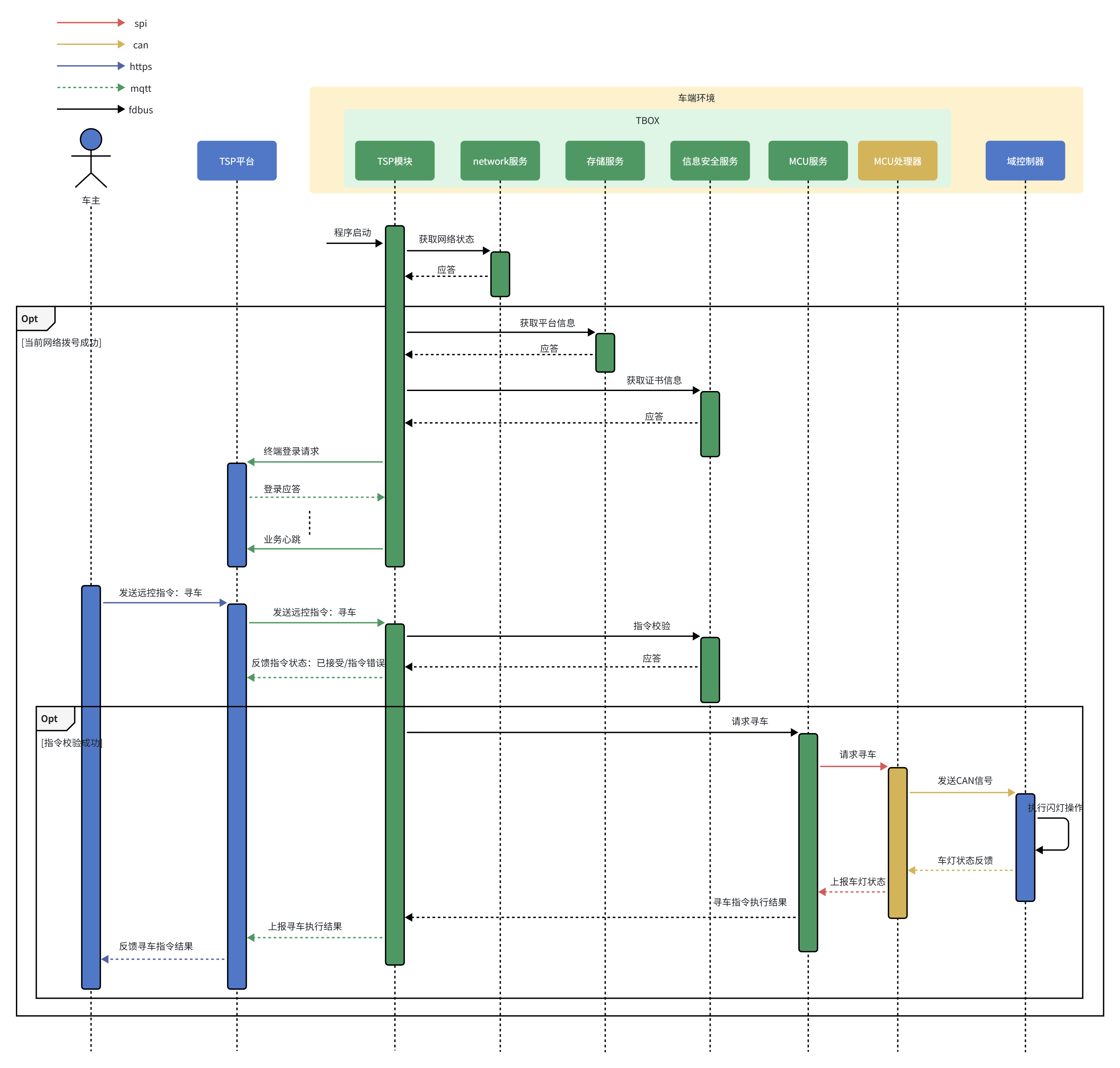Select the blue 车主 activation bar

(x=91, y=787)
